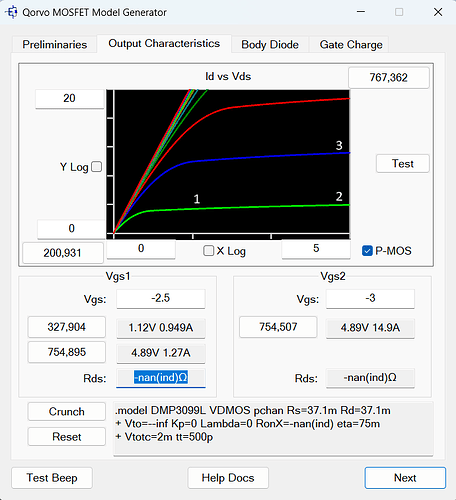Viewport: 456px width, 500px height.
Task: Click the Vgs1 Rds value field
Action: point(161,378)
